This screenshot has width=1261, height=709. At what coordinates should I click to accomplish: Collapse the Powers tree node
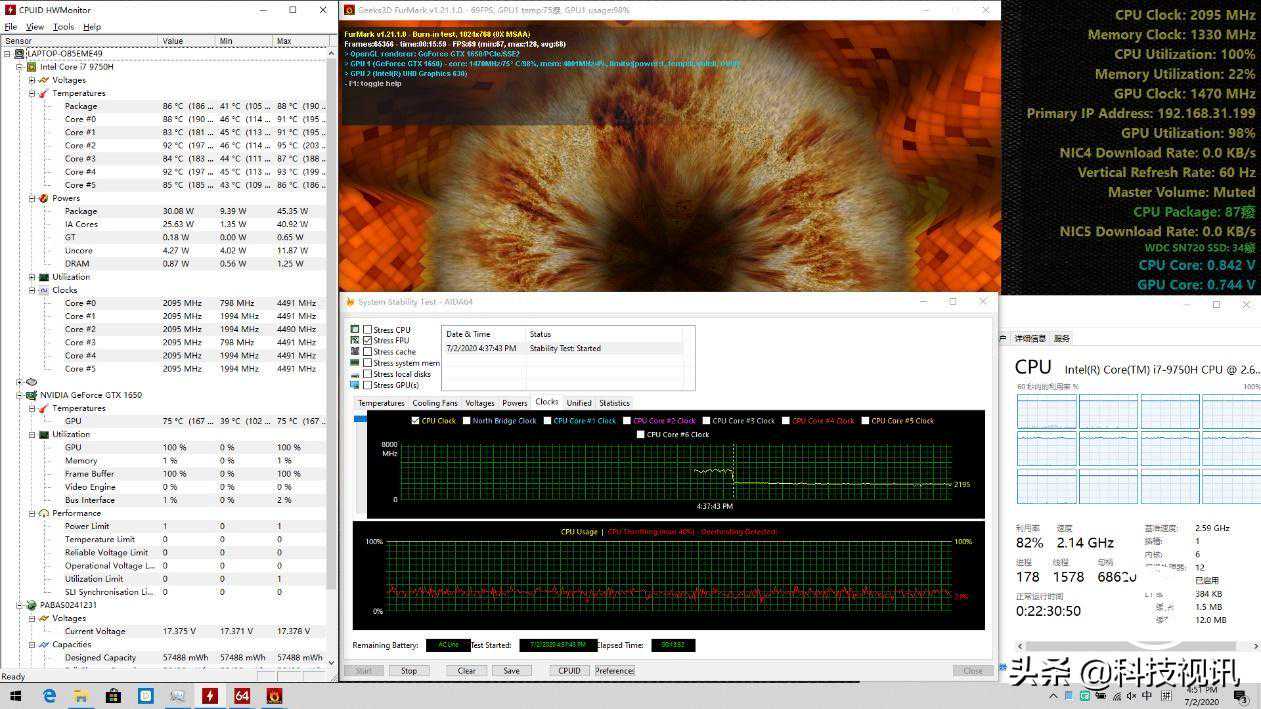(x=32, y=198)
